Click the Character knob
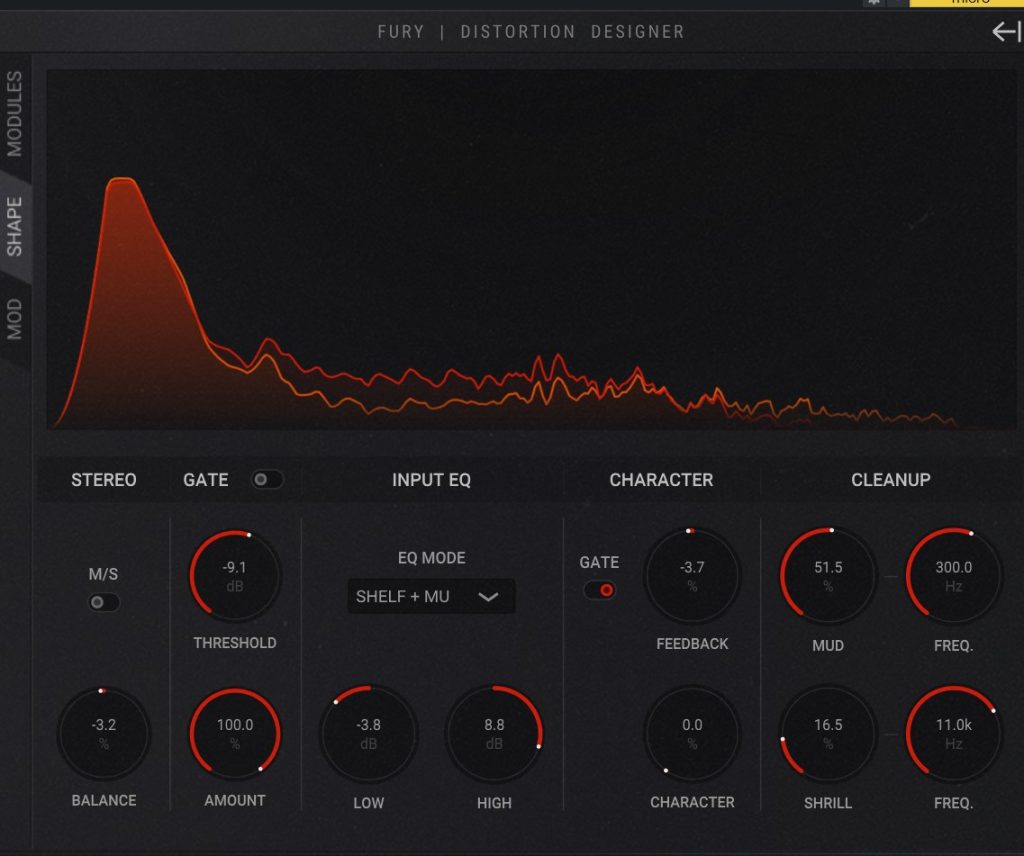Image resolution: width=1024 pixels, height=856 pixels. click(x=692, y=734)
